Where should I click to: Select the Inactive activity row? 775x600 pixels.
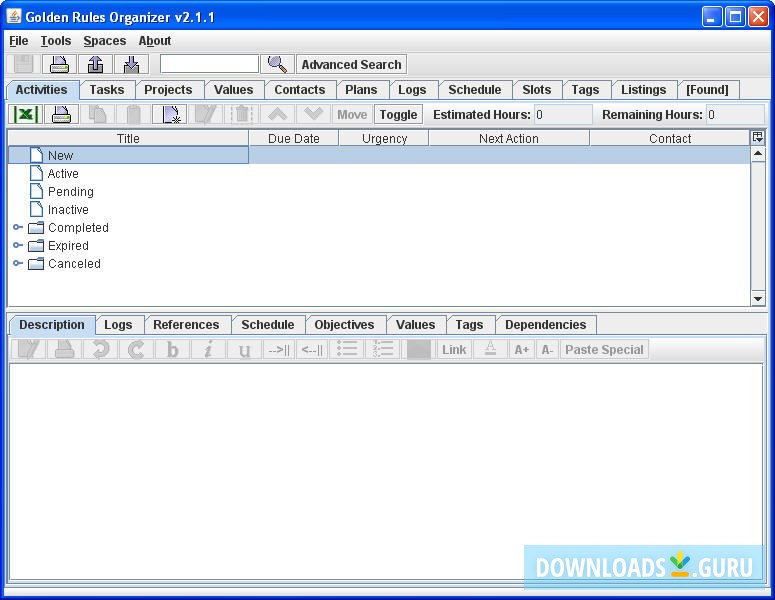tap(379, 210)
